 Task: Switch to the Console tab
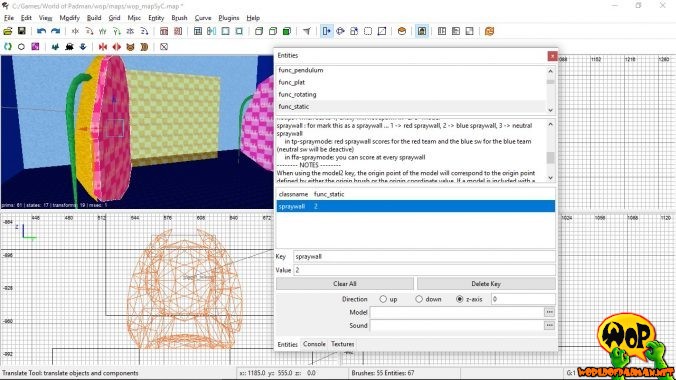coord(314,344)
